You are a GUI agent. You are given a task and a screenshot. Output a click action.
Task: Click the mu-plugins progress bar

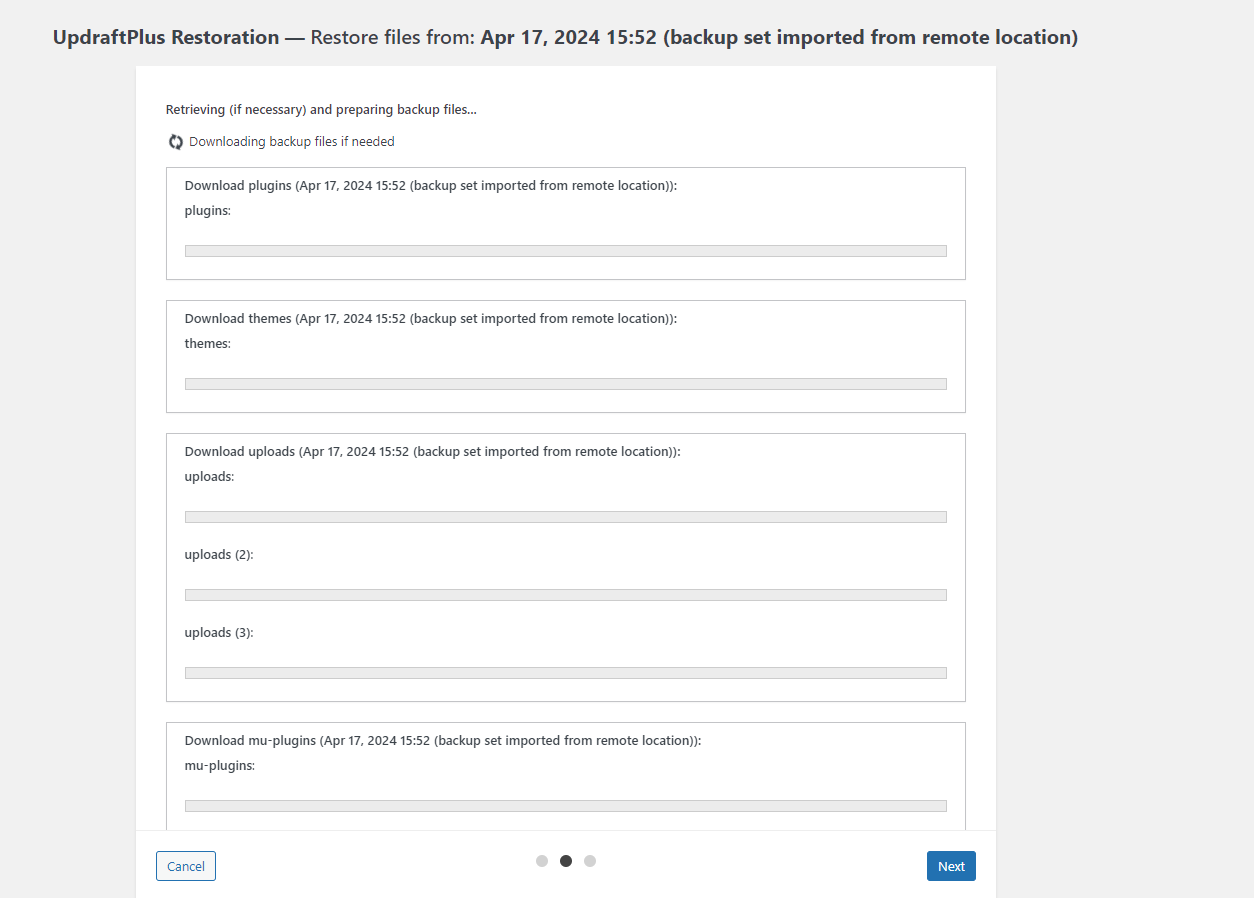(x=566, y=806)
